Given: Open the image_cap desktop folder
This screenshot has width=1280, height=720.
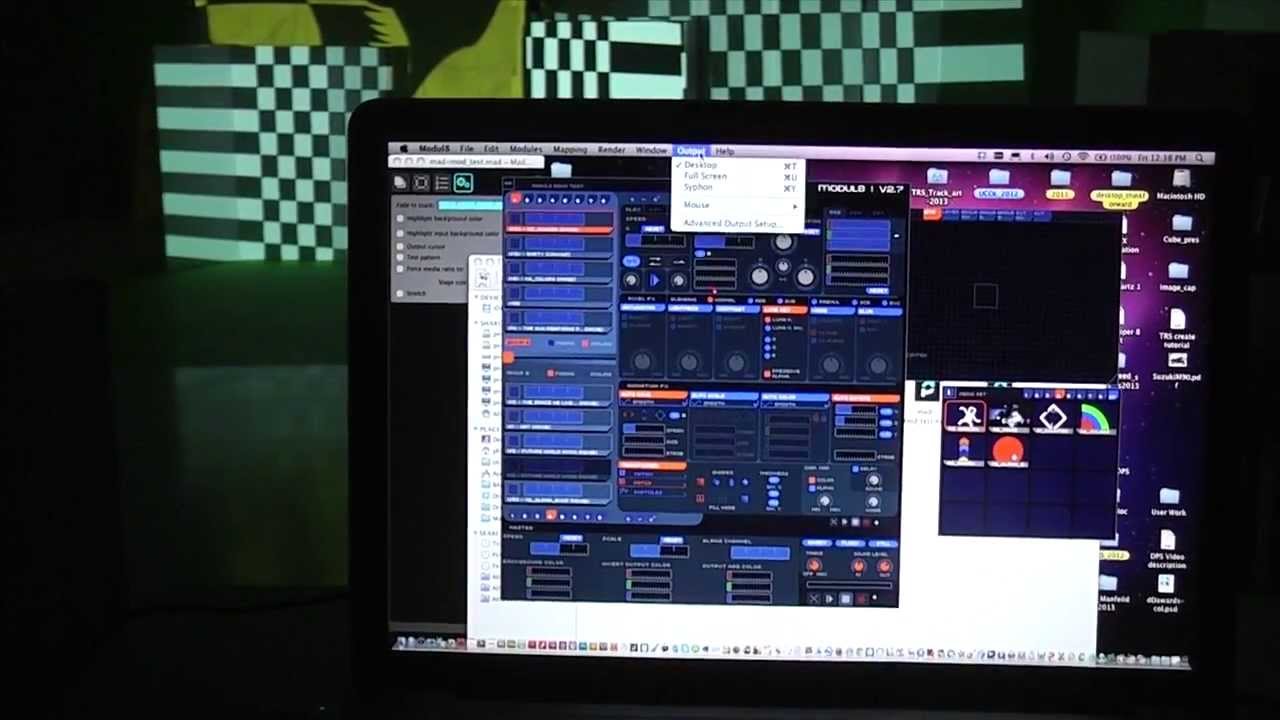Looking at the screenshot, I should [1178, 277].
